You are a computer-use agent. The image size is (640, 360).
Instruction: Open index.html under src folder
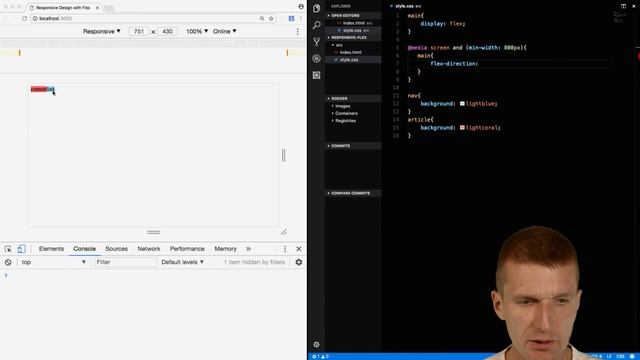(353, 52)
